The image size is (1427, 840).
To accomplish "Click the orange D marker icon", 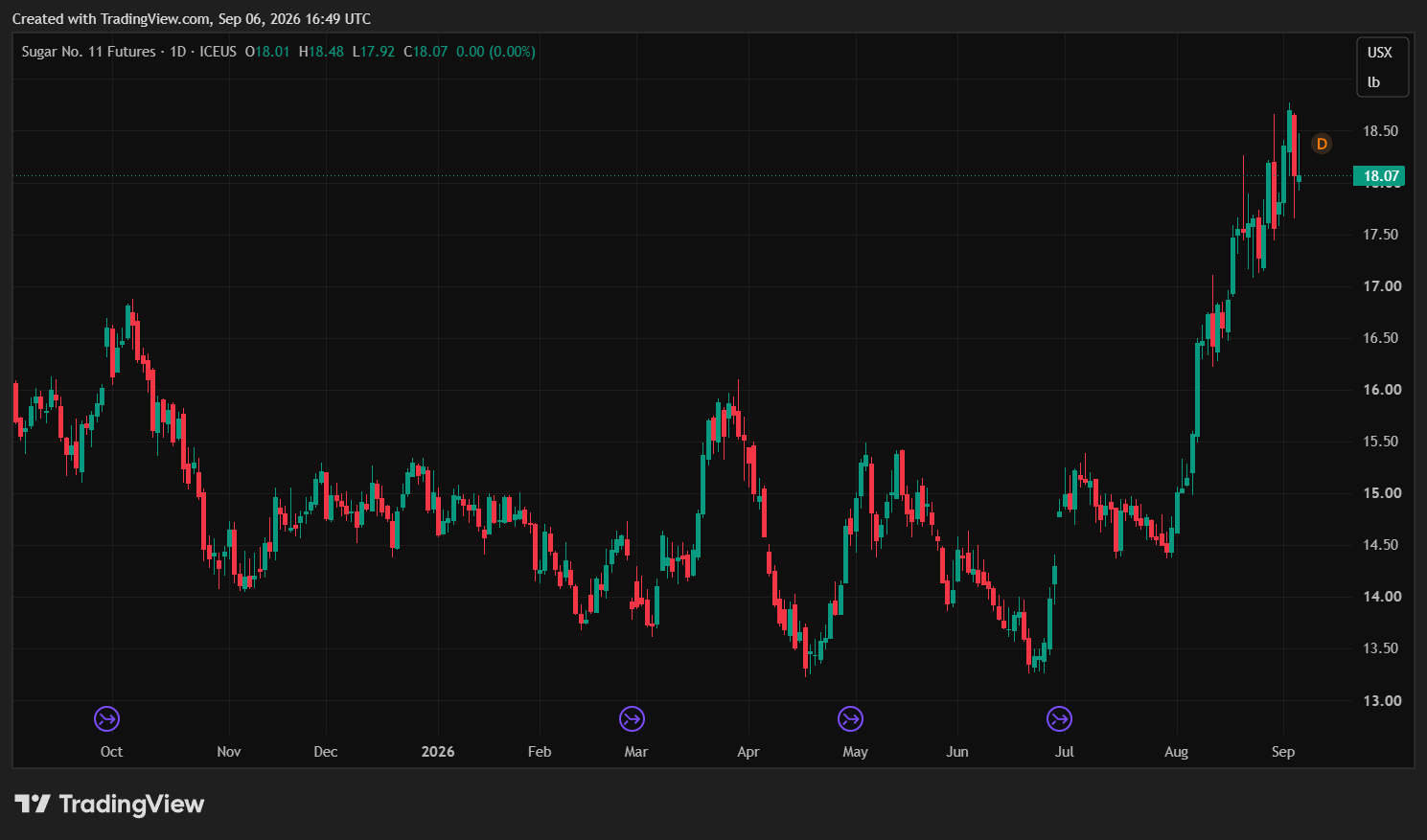I will point(1322,144).
